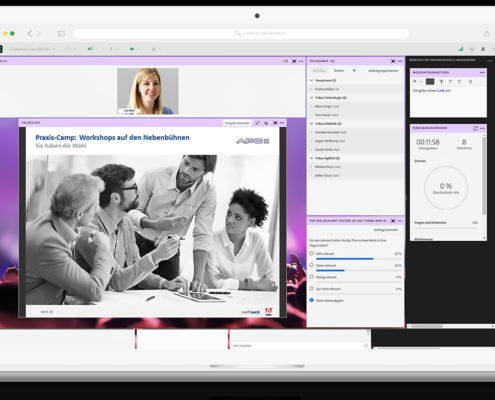
Task: Select the Gar nicht relevant poll option
Action: coord(311,288)
